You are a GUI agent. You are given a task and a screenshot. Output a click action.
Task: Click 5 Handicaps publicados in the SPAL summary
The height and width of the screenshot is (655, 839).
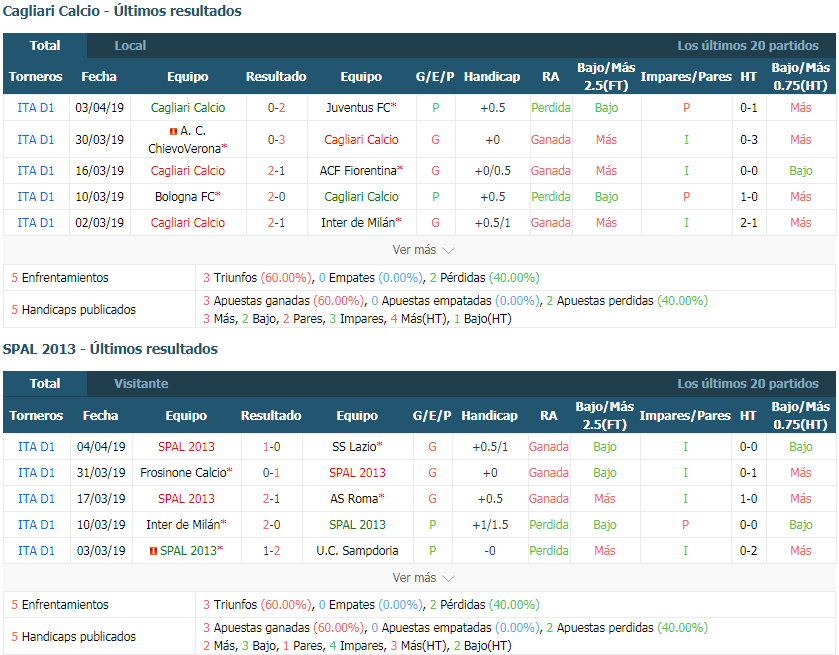click(x=74, y=637)
